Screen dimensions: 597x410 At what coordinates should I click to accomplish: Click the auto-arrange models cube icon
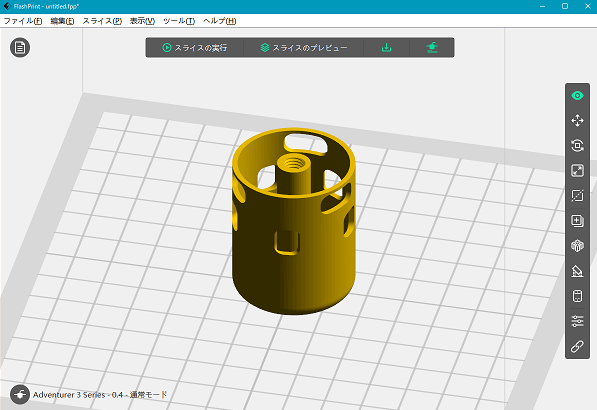pos(577,246)
